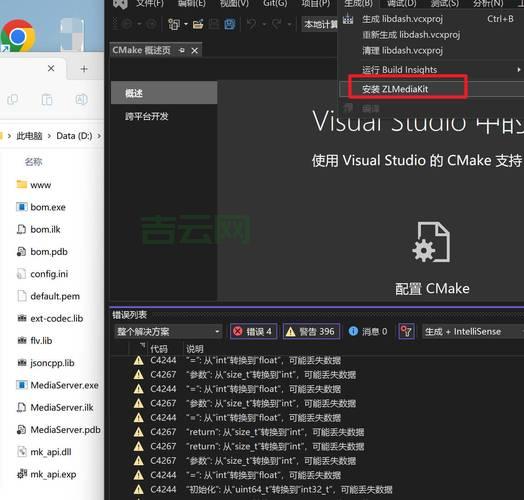Click the Google Chrome desktop shortcut icon
Viewport: 524px width, 500px height.
17,36
